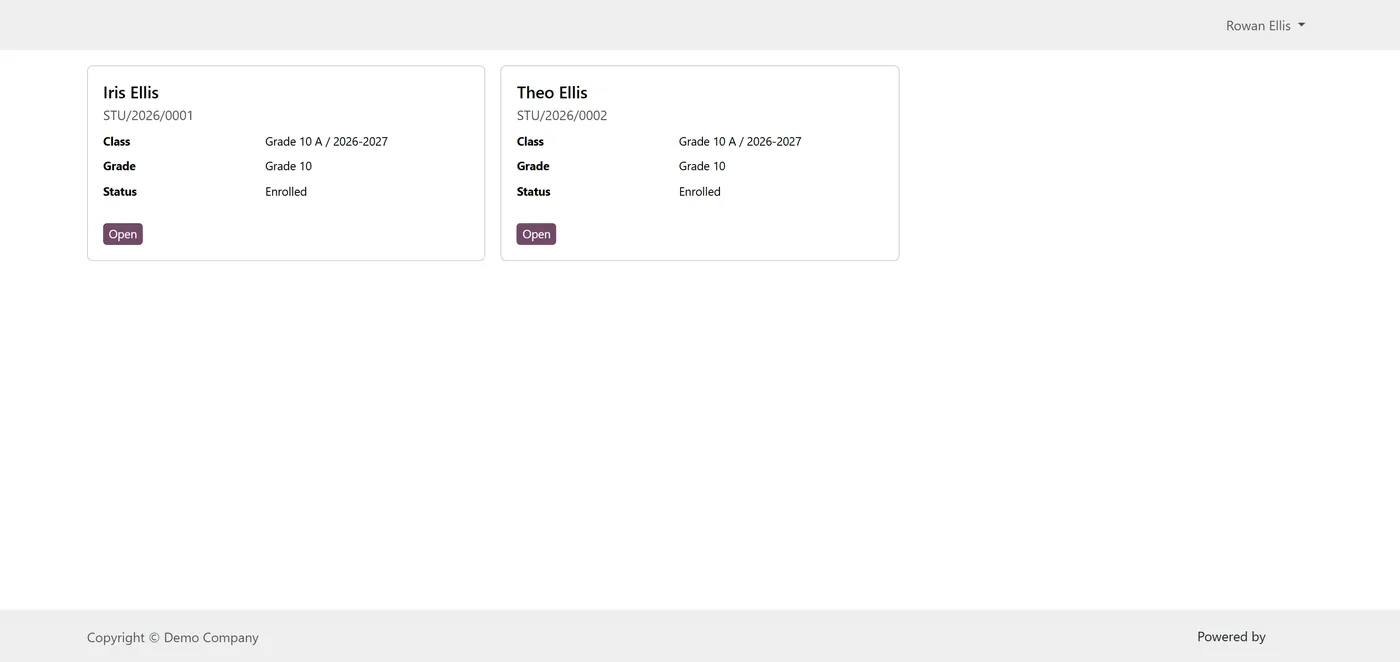Click the Copyright © Demo Company footer text
The width and height of the screenshot is (1400, 662).
click(x=173, y=638)
